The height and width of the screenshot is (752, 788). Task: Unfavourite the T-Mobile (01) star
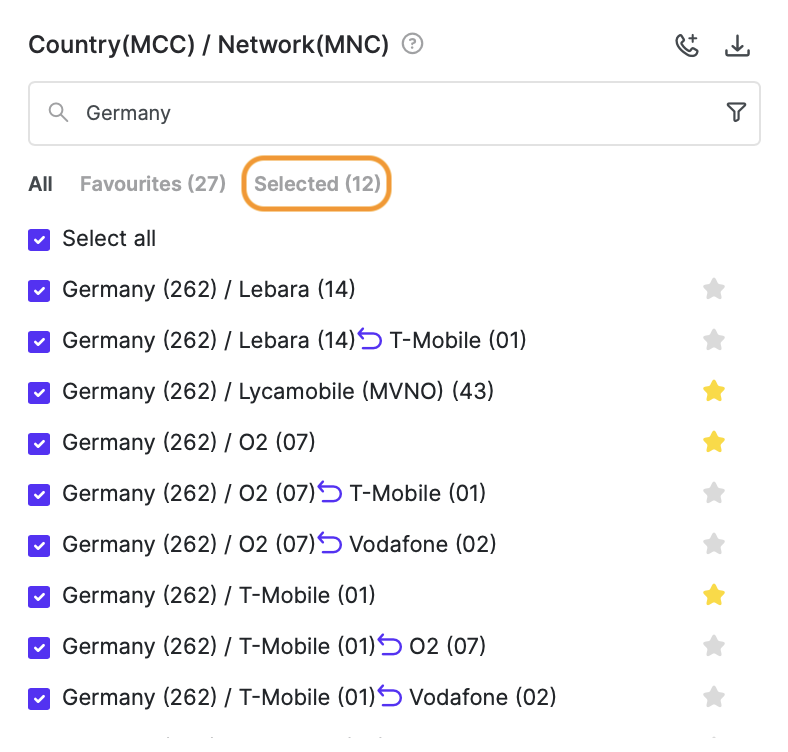(714, 595)
